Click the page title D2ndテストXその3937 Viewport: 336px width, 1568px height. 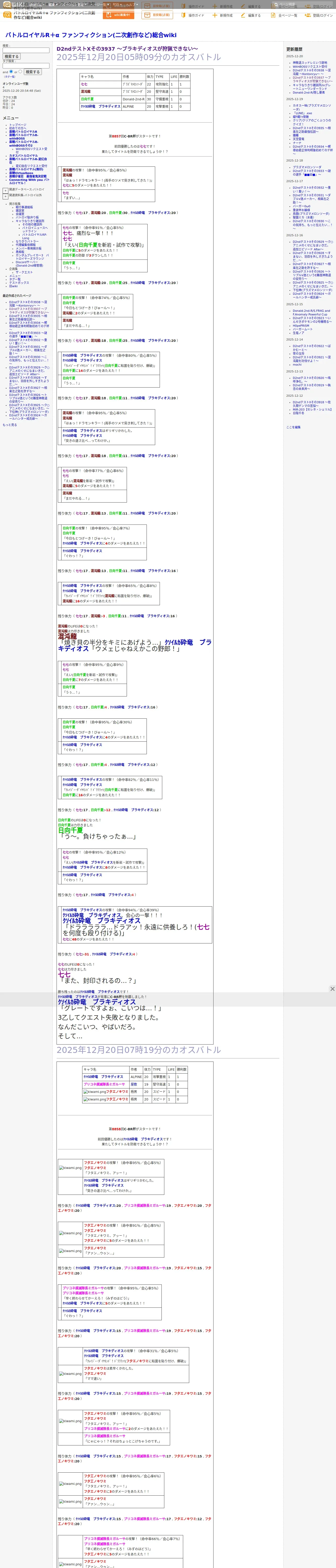[127, 49]
